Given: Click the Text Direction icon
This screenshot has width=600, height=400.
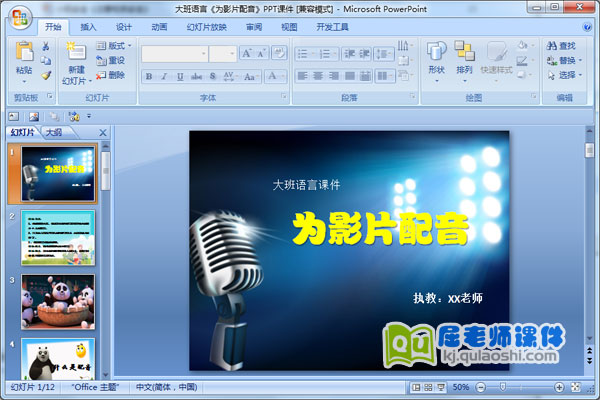Looking at the screenshot, I should [x=403, y=46].
